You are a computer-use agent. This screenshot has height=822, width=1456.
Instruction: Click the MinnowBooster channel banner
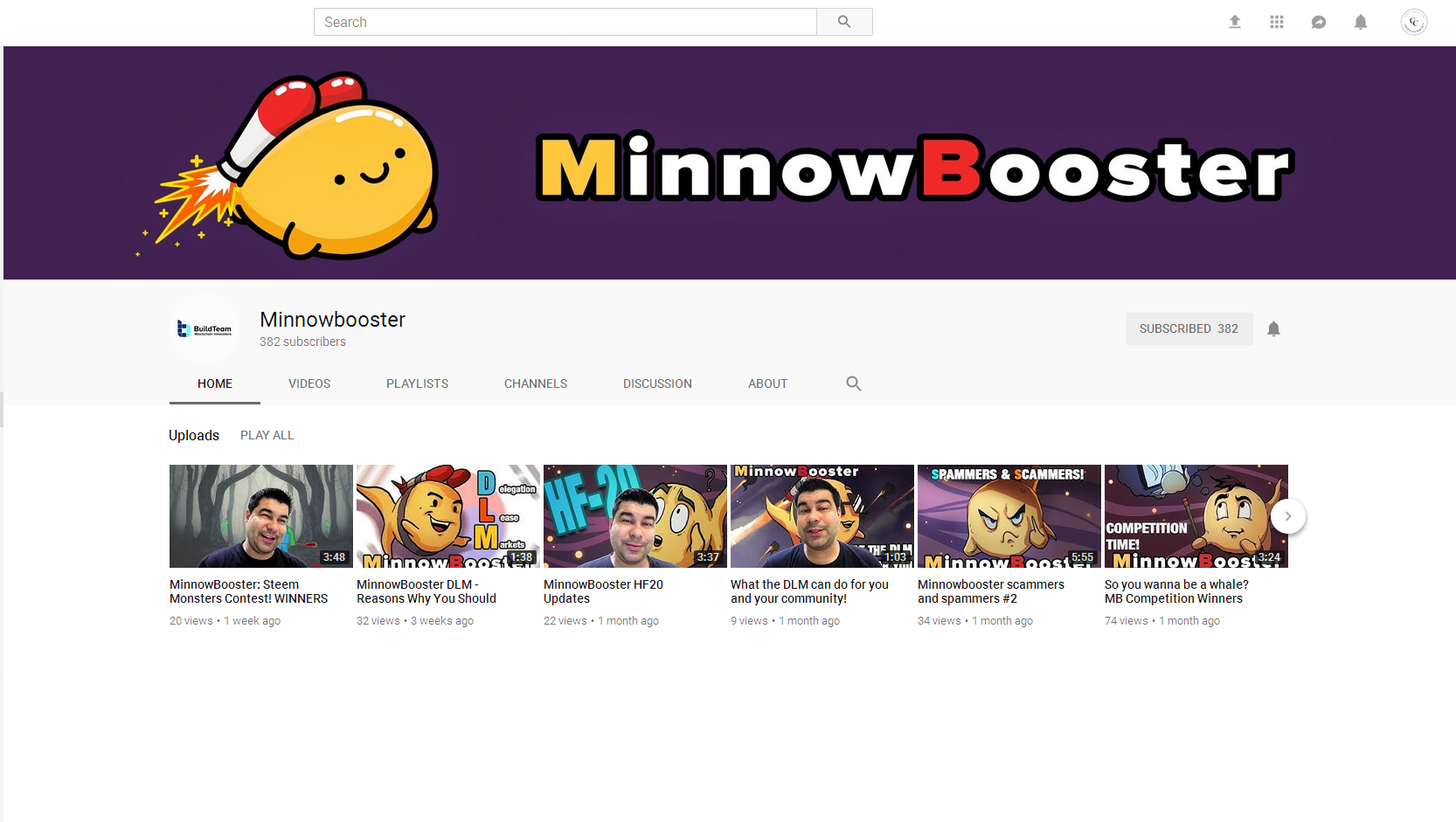tap(730, 163)
